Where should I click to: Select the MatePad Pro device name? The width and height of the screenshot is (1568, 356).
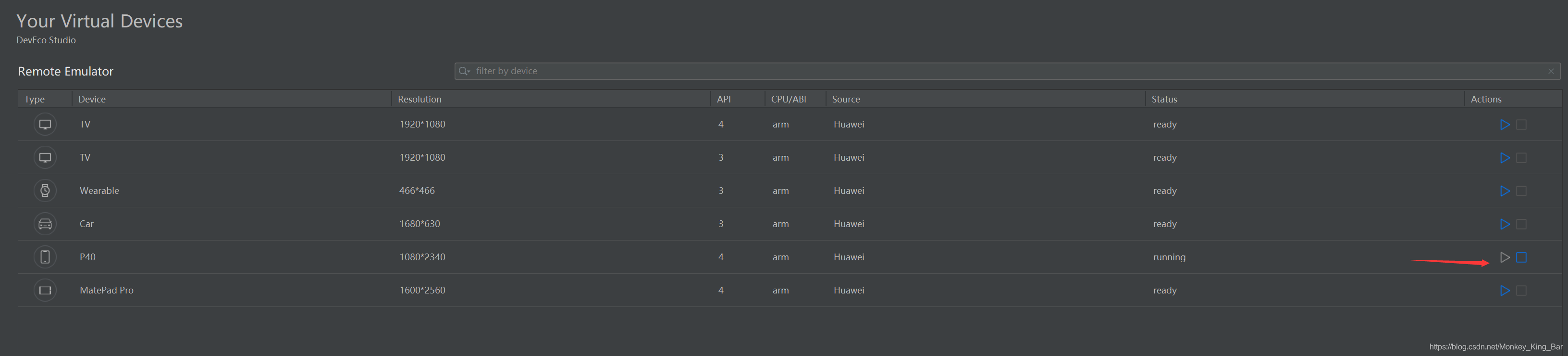[107, 290]
